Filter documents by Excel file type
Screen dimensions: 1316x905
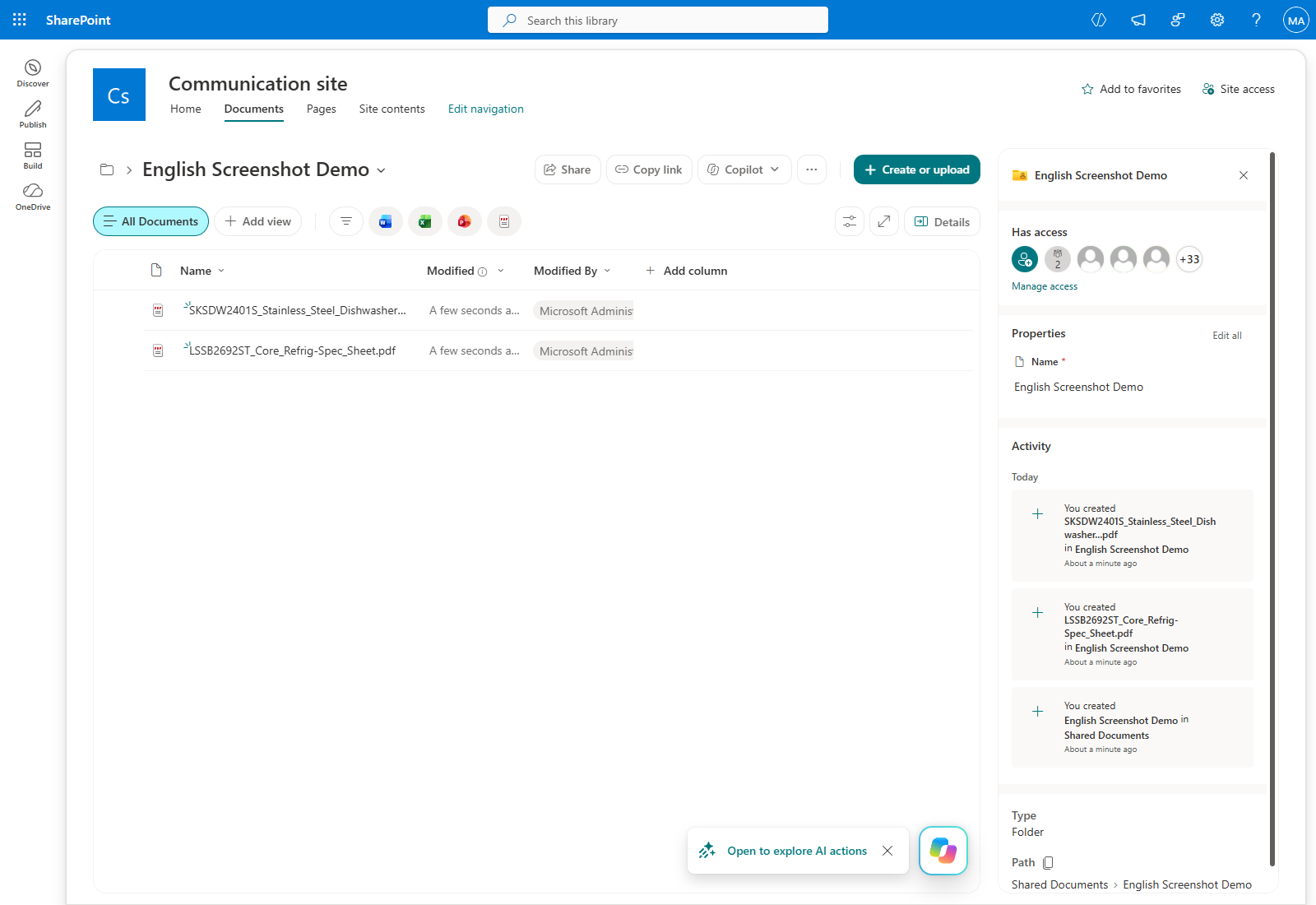pos(425,221)
